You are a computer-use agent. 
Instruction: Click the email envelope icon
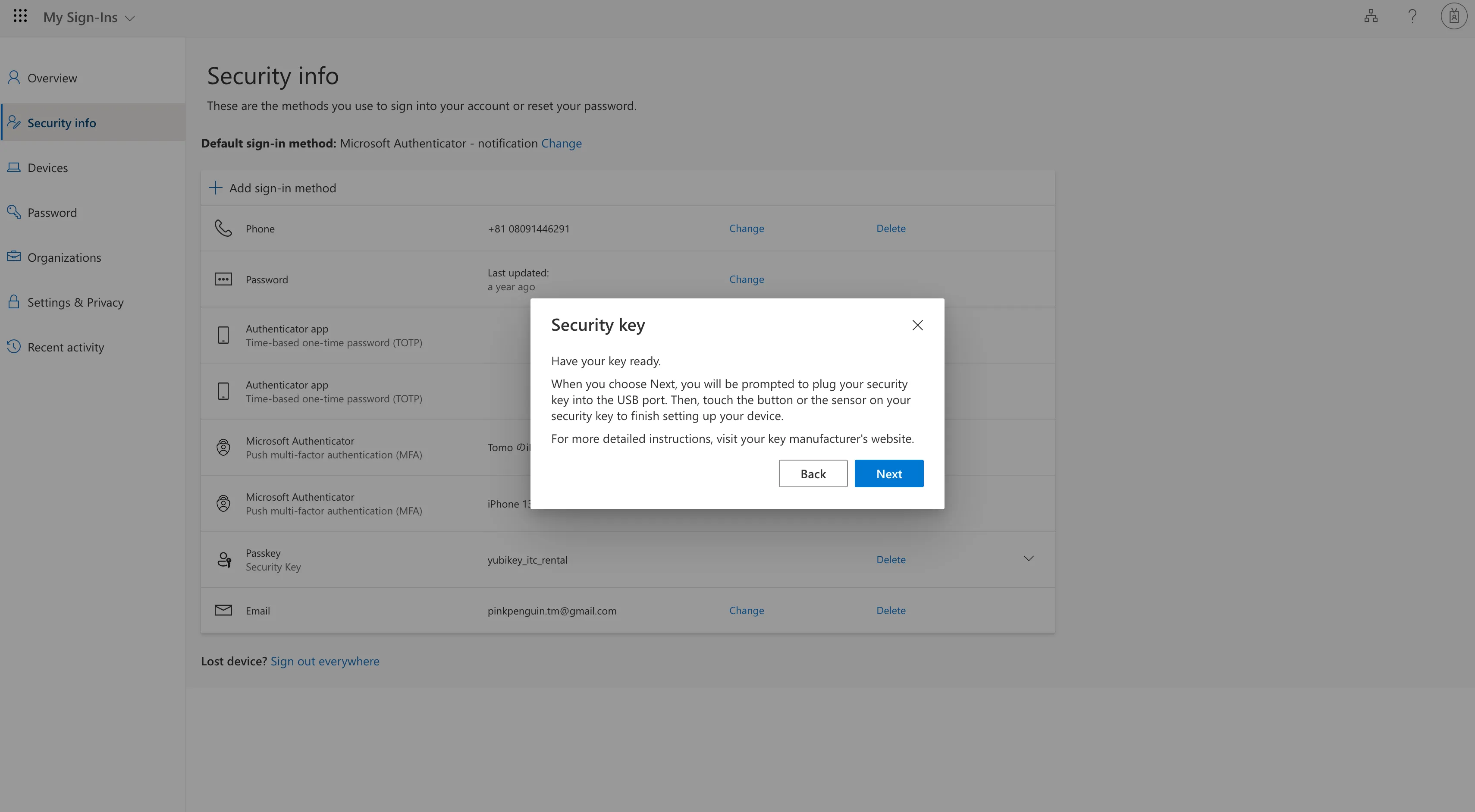pos(223,611)
